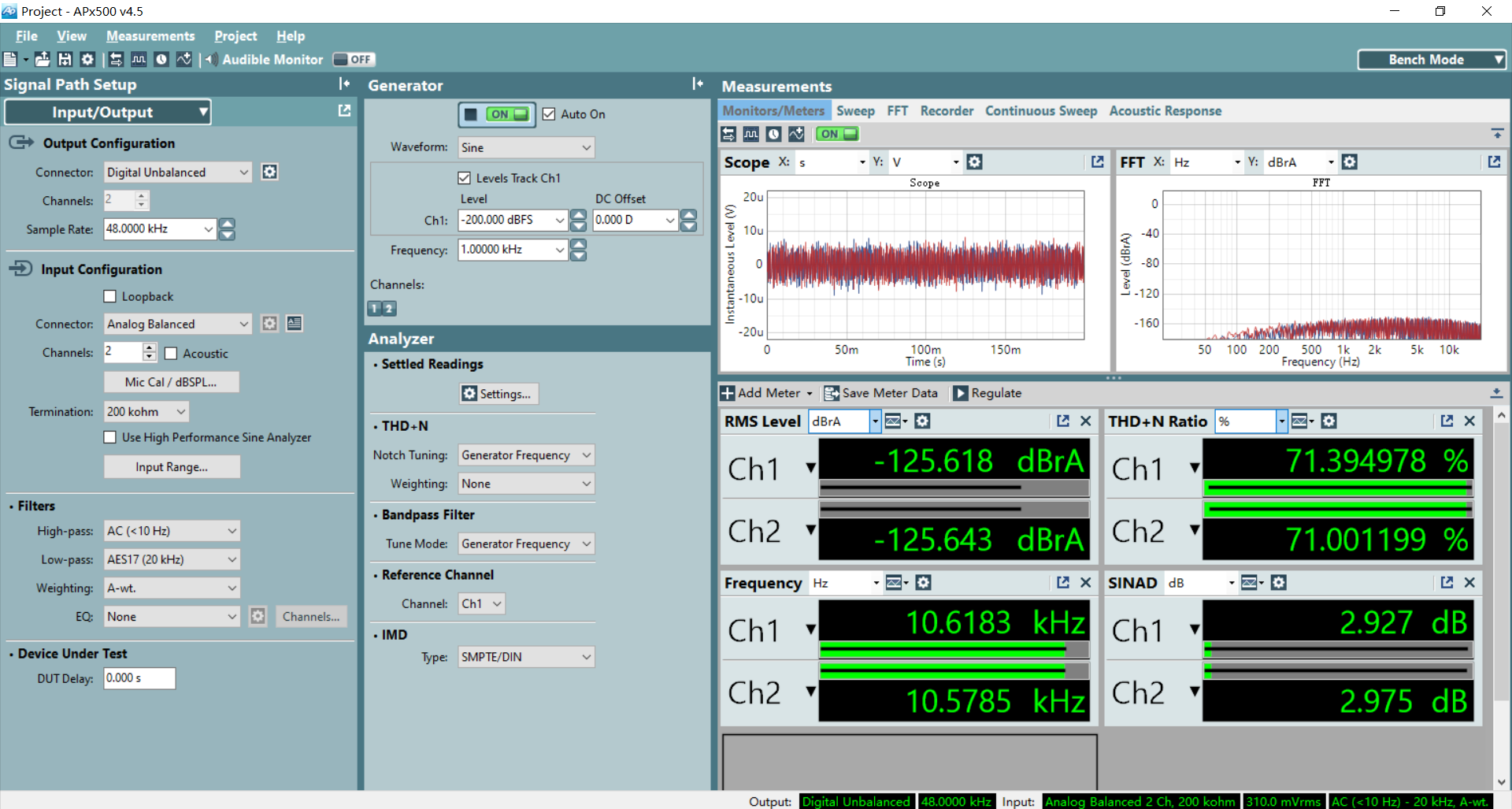Open the Bench Mode dropdown
Viewport: 1512px width, 809px height.
click(1432, 59)
